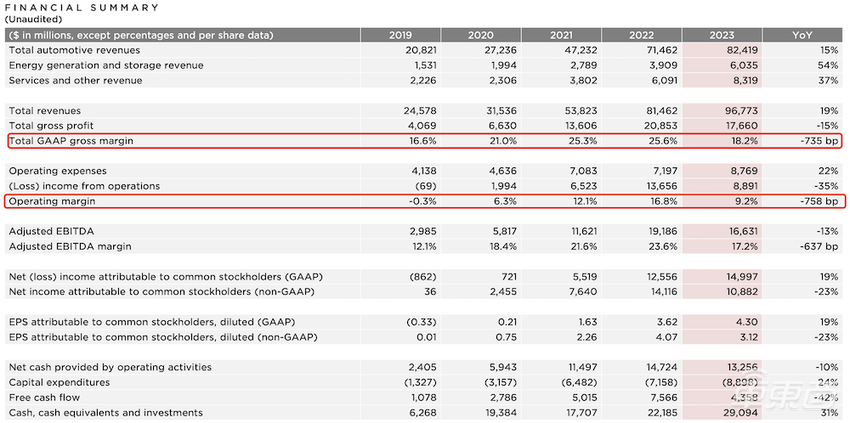The width and height of the screenshot is (850, 423).
Task: Click 2022 operating margin value 16.8%
Action: 663,201
